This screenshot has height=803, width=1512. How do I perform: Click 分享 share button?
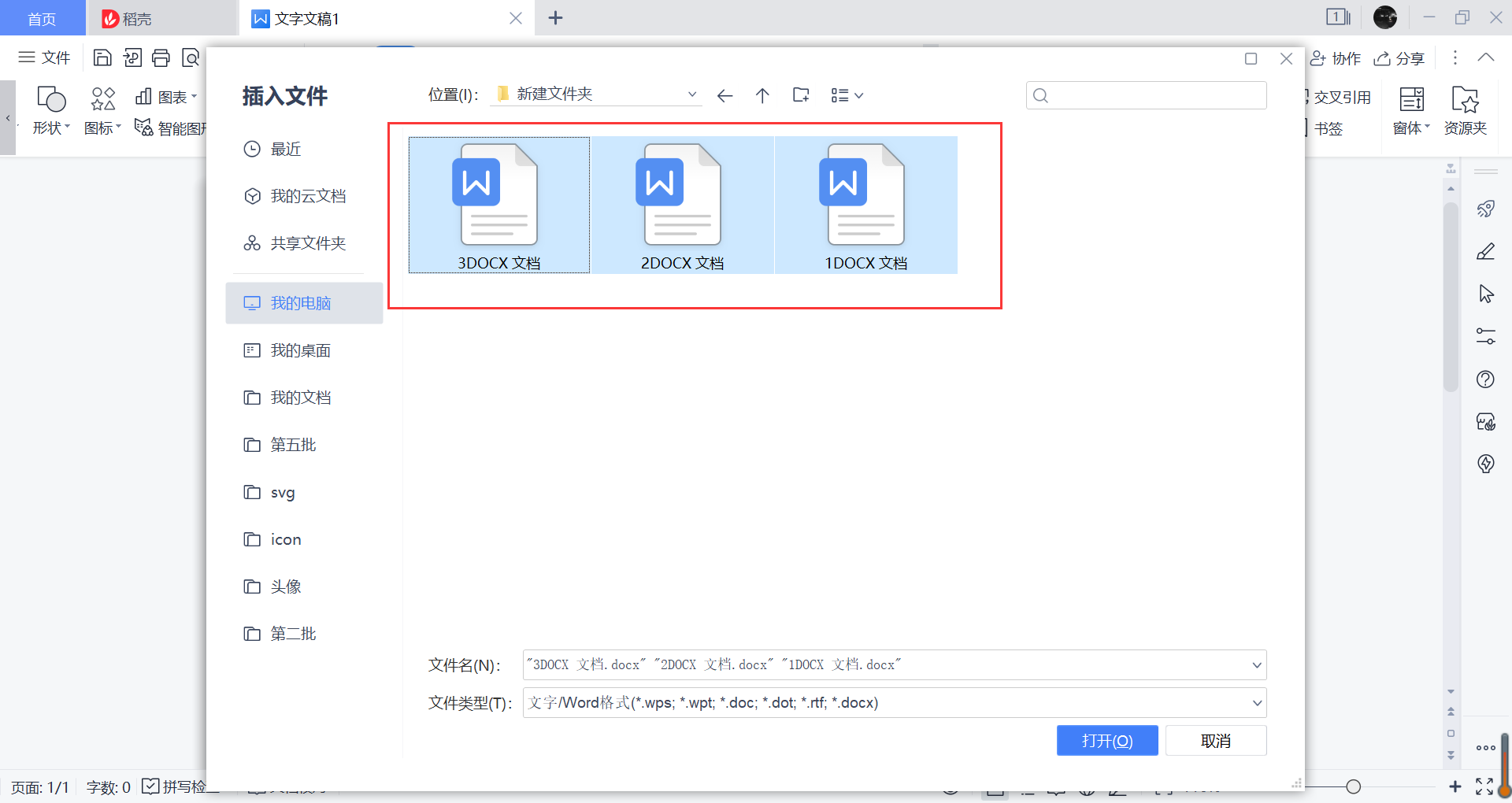coord(1399,58)
